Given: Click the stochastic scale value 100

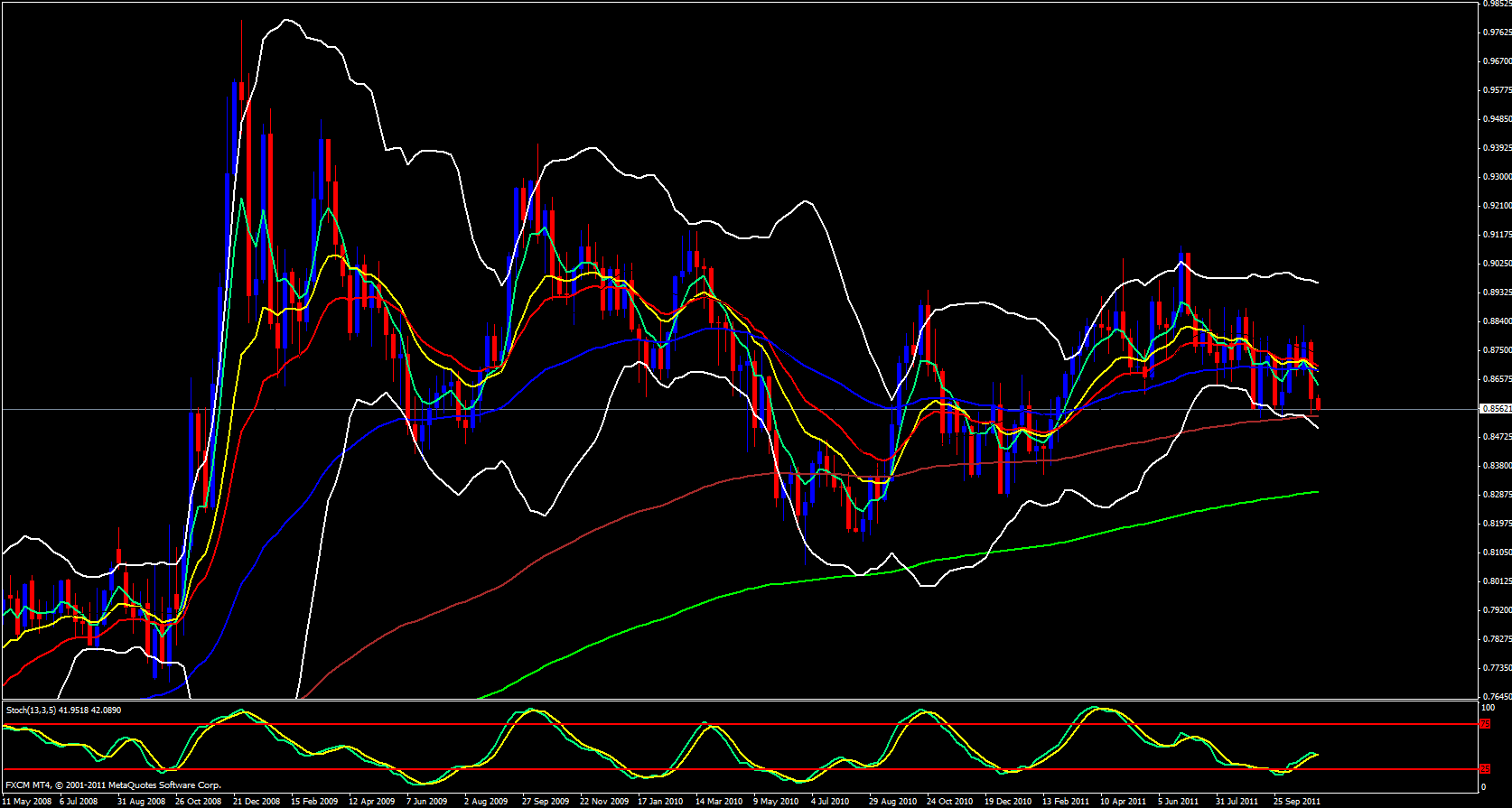Looking at the screenshot, I should [1489, 709].
